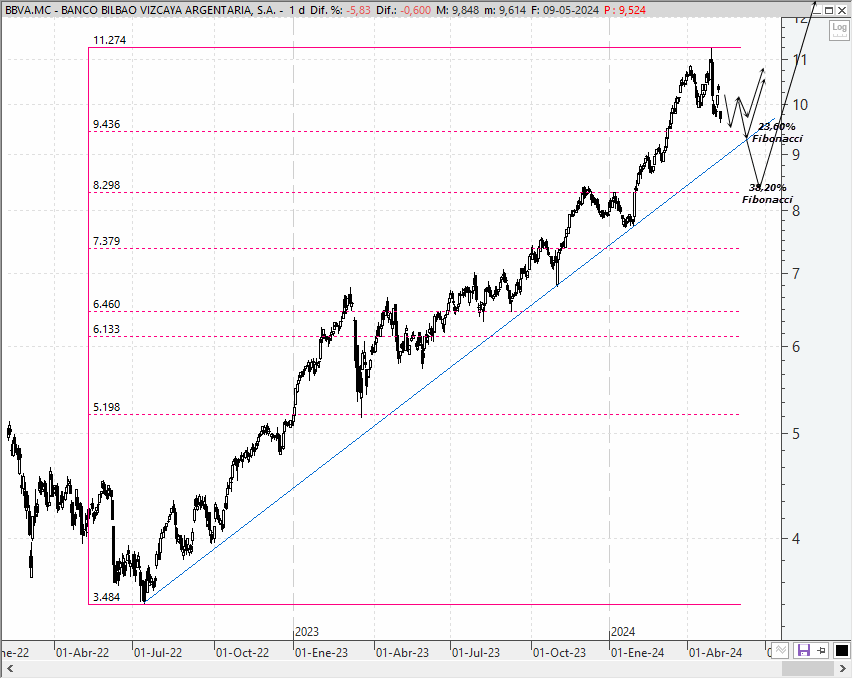Click the 7.379 Fibonacci level label
The height and width of the screenshot is (679, 853).
(107, 241)
